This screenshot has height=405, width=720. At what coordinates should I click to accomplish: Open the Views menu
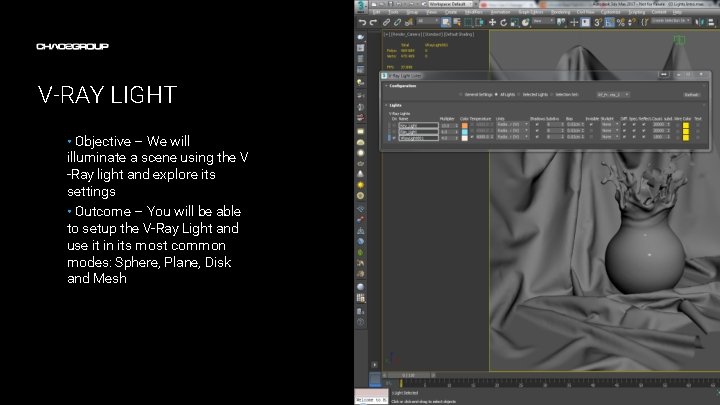[432, 12]
